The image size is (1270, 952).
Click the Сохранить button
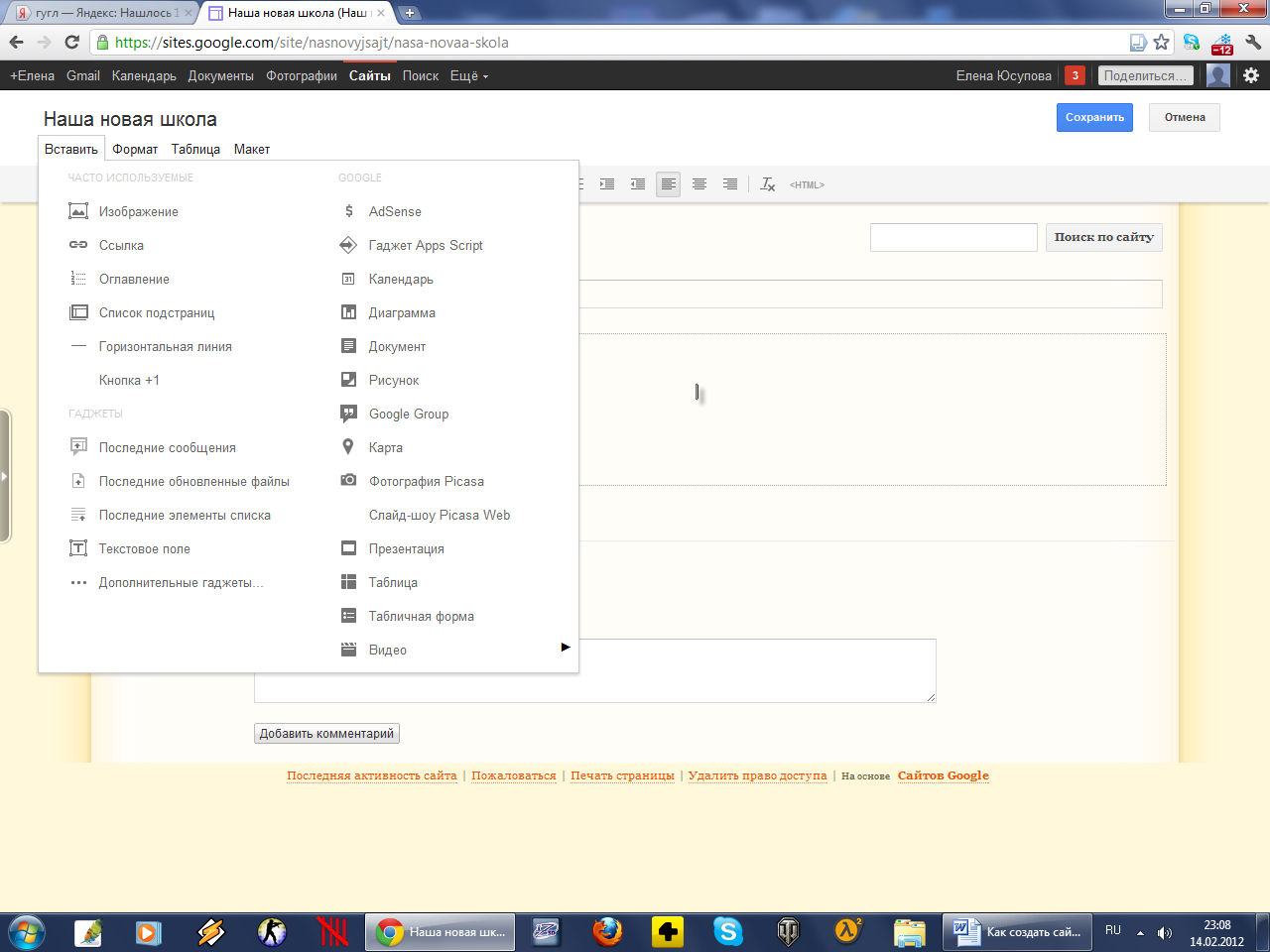(1094, 117)
